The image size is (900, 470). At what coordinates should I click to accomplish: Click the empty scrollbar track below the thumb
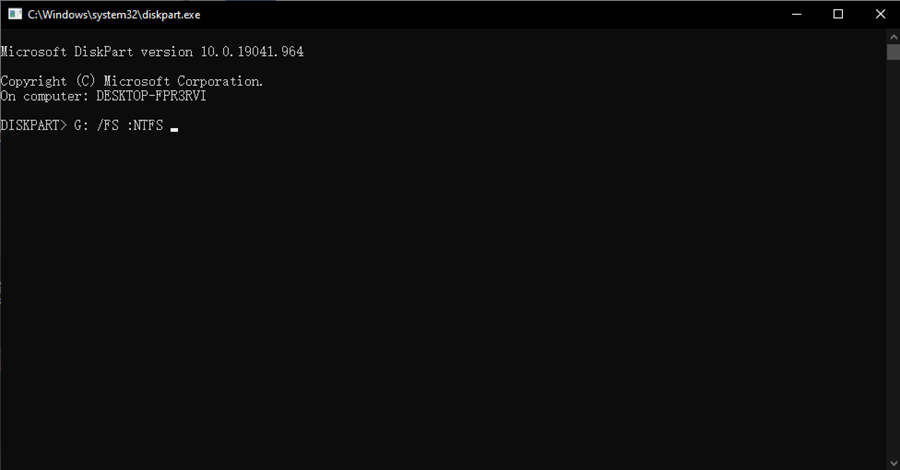(x=893, y=258)
